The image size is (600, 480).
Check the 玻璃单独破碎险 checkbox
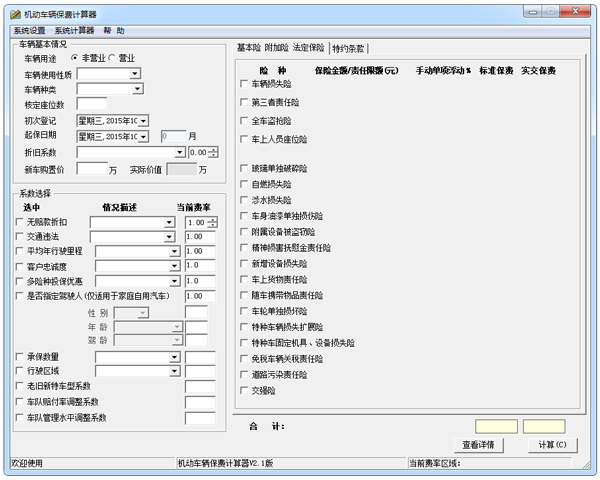(244, 168)
